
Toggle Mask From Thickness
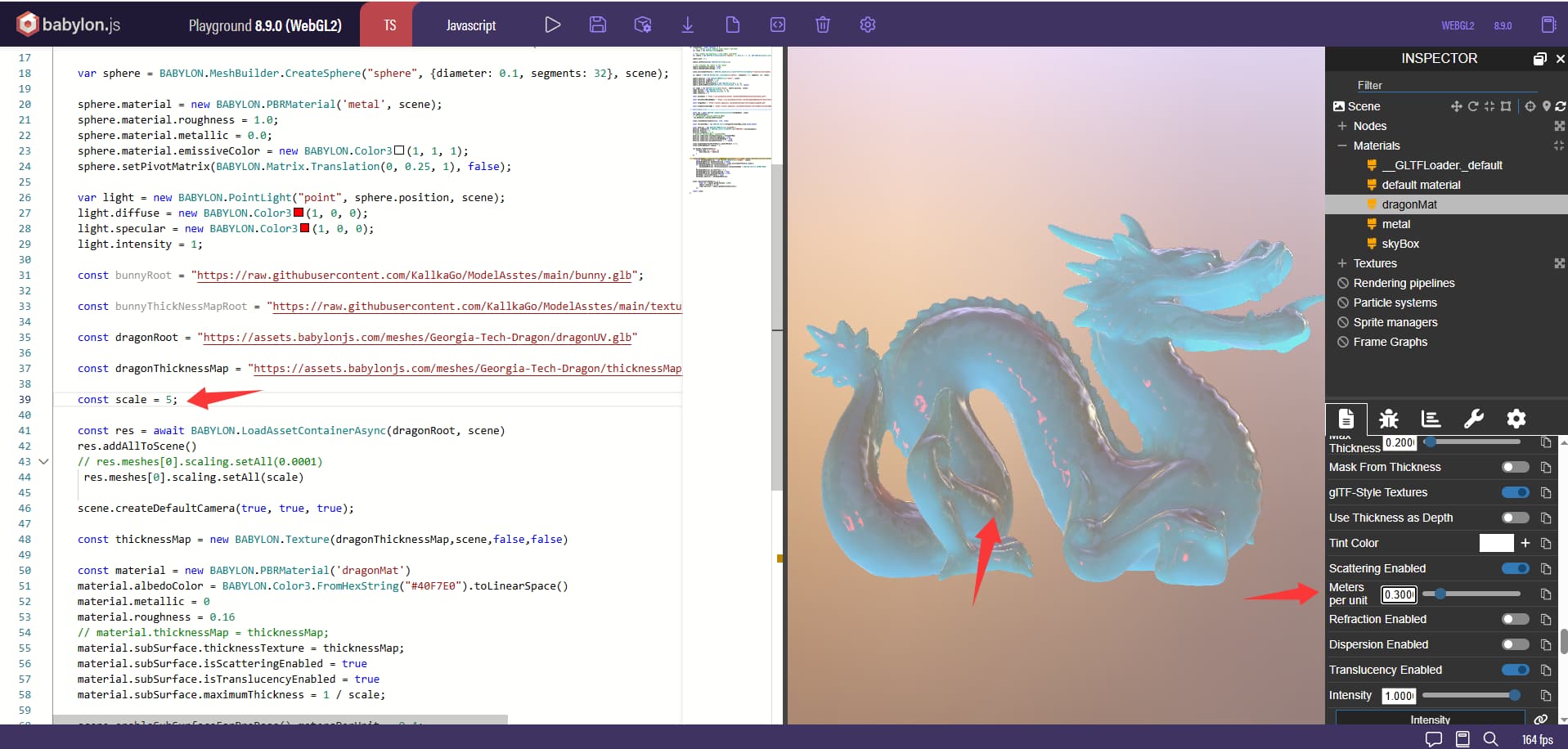click(x=1516, y=467)
